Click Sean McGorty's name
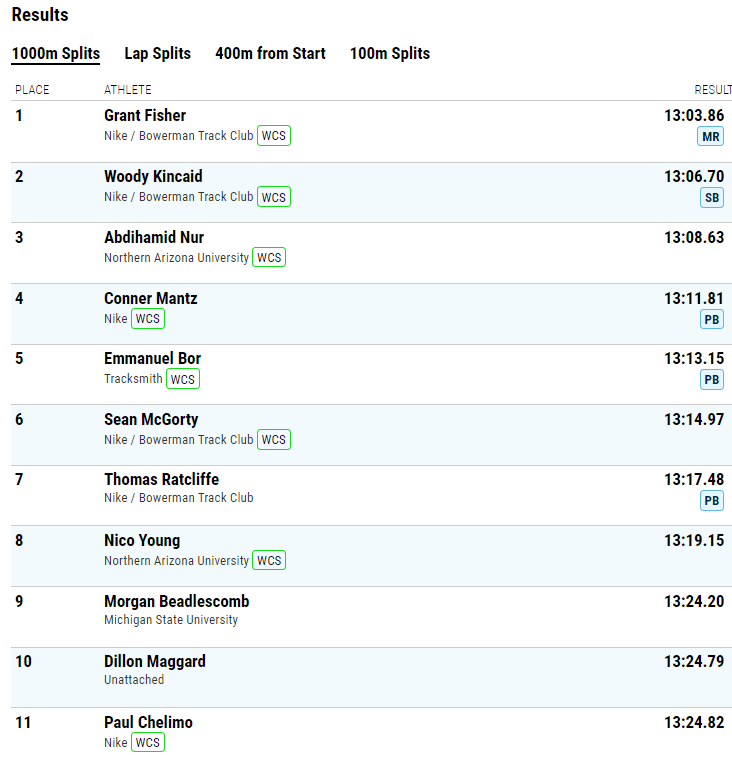The width and height of the screenshot is (732, 757). (151, 420)
